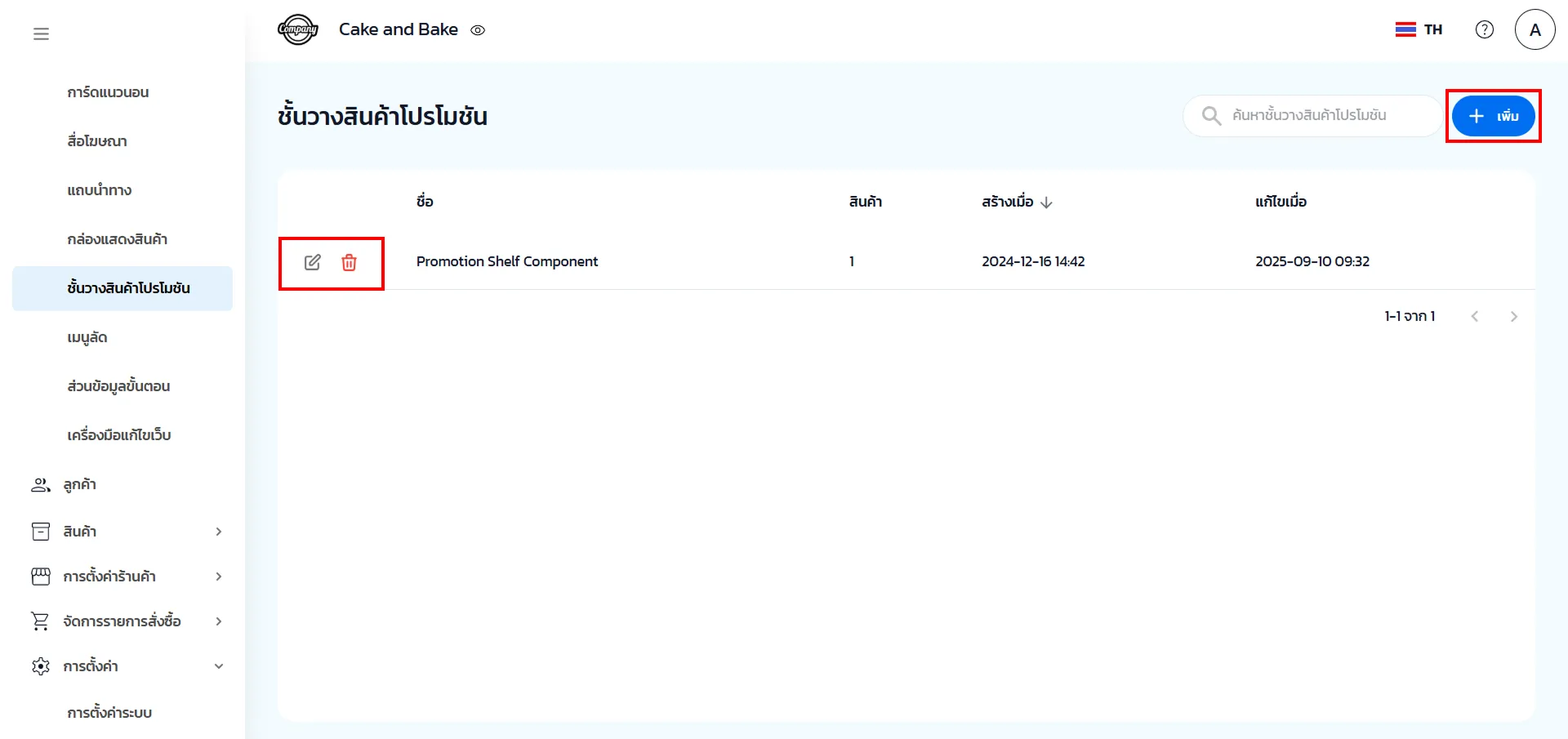The image size is (1568, 739).
Task: Click the hamburger menu icon
Action: [41, 33]
